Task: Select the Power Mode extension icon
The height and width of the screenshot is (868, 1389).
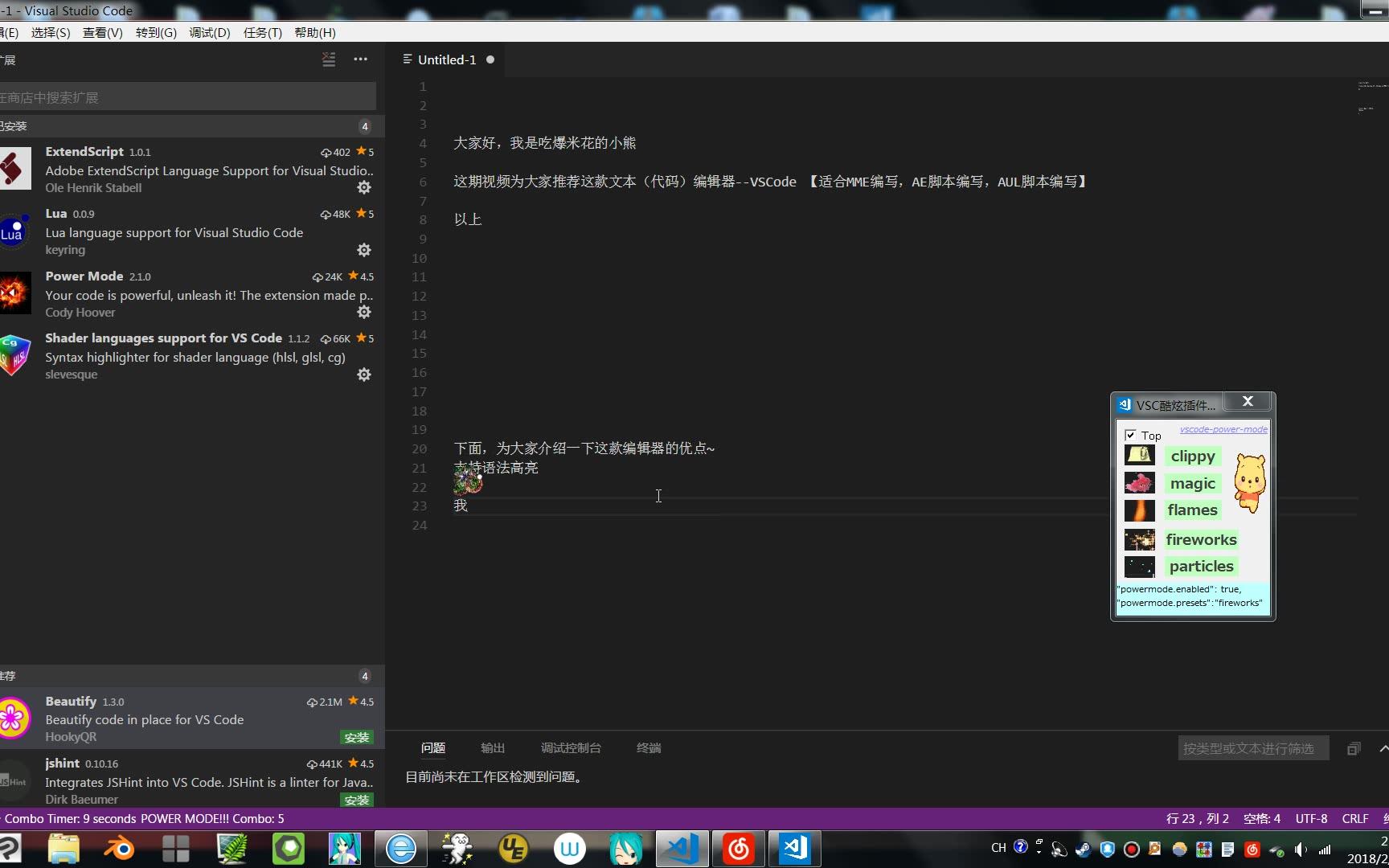Action: [15, 293]
